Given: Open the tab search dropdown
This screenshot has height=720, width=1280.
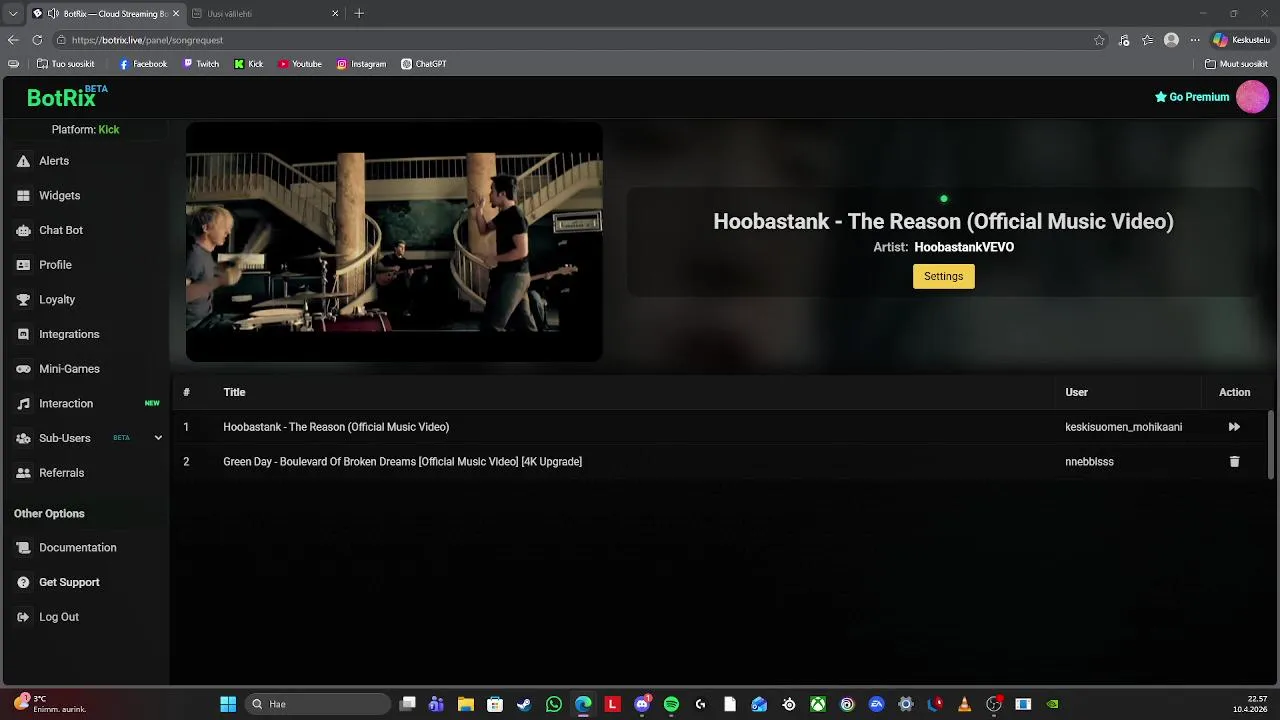Looking at the screenshot, I should tap(13, 14).
